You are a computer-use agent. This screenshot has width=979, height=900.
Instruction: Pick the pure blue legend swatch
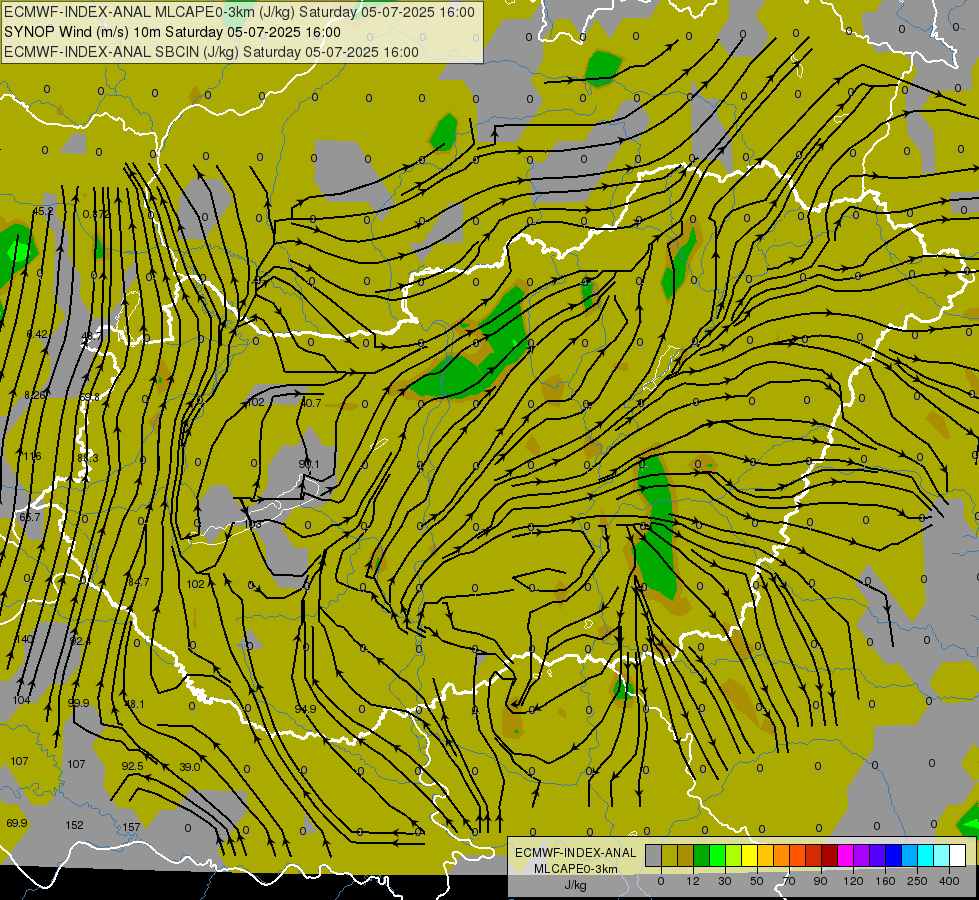click(894, 855)
